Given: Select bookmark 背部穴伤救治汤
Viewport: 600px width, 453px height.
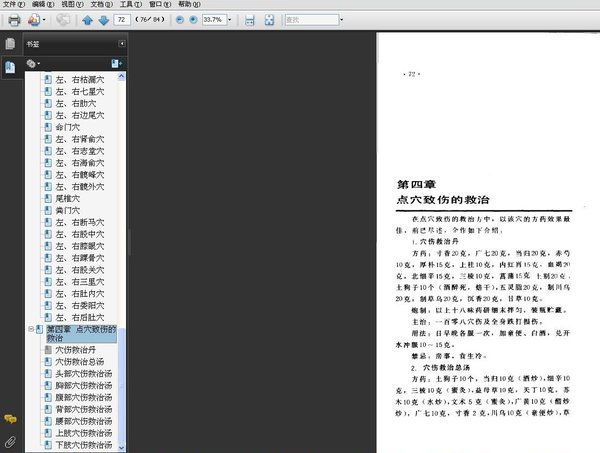Looking at the screenshot, I should pos(83,409).
